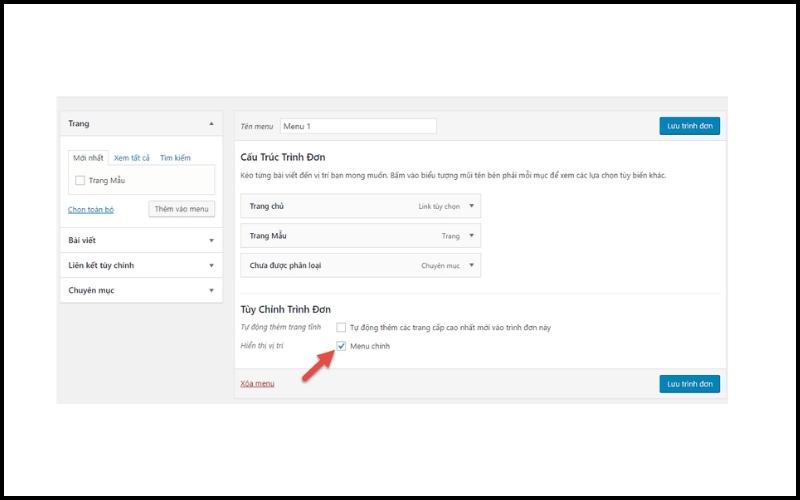This screenshot has width=800, height=500.
Task: Focus the Tên menu input field
Action: [x=358, y=126]
